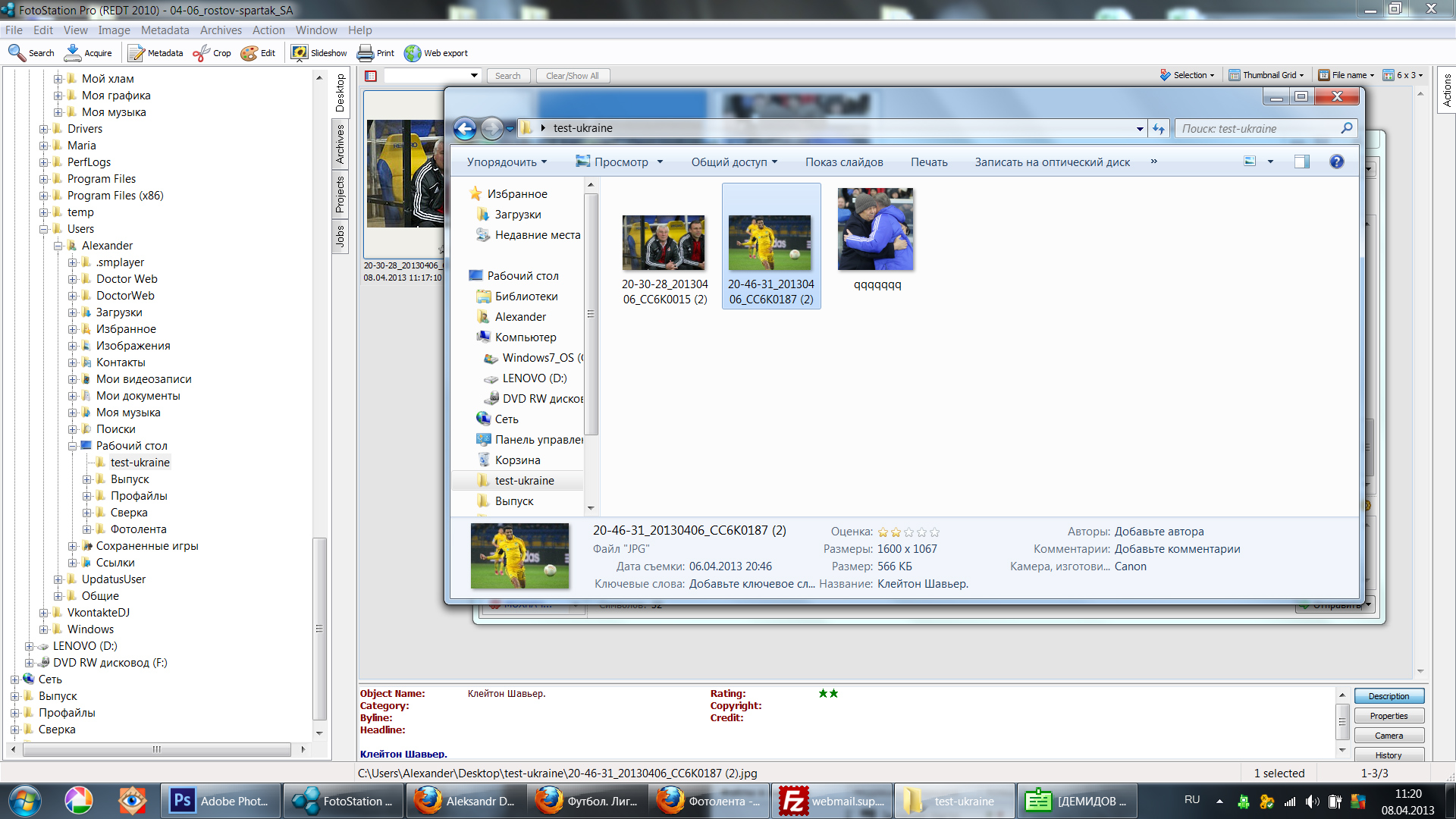The height and width of the screenshot is (819, 1456).
Task: Open the Упорядочить dropdown menu
Action: (507, 162)
